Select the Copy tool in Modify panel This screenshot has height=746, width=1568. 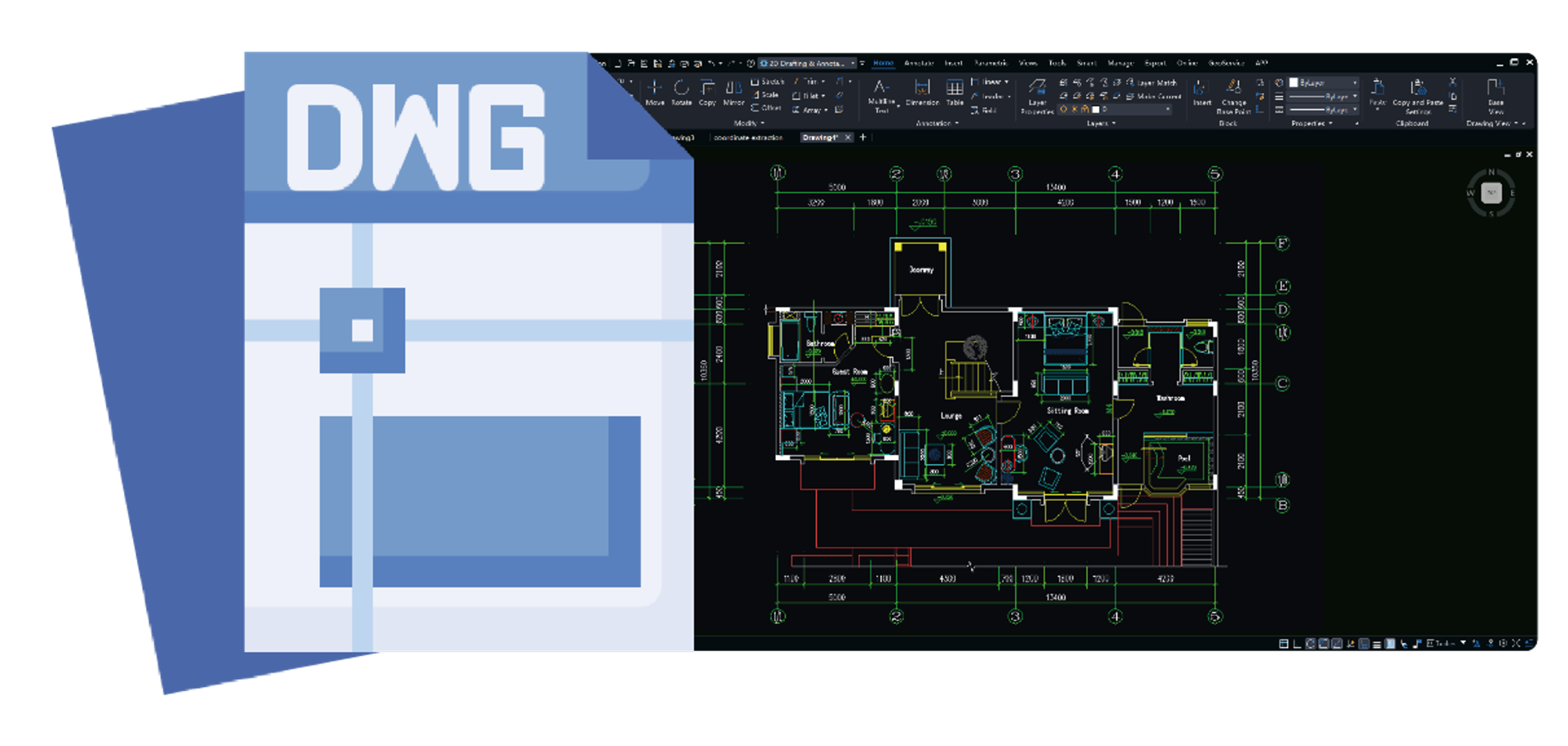[x=707, y=93]
